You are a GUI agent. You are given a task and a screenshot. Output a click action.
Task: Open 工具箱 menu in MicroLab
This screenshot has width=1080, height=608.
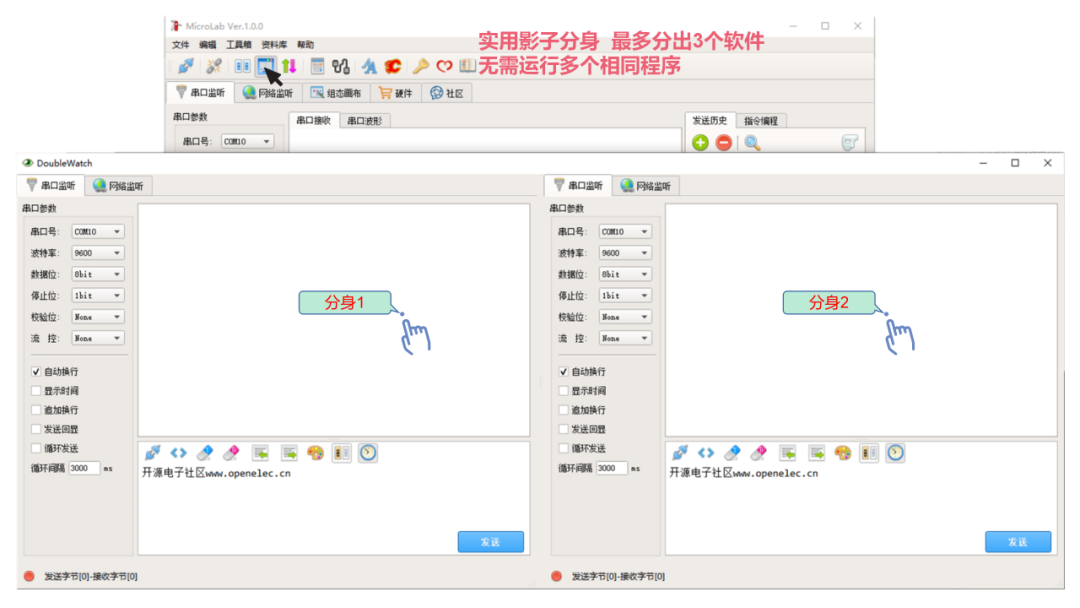point(239,45)
